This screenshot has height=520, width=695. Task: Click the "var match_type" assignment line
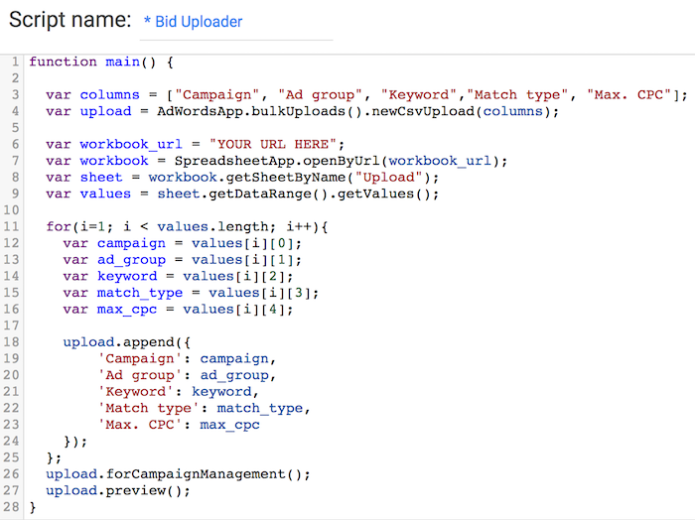[191, 293]
